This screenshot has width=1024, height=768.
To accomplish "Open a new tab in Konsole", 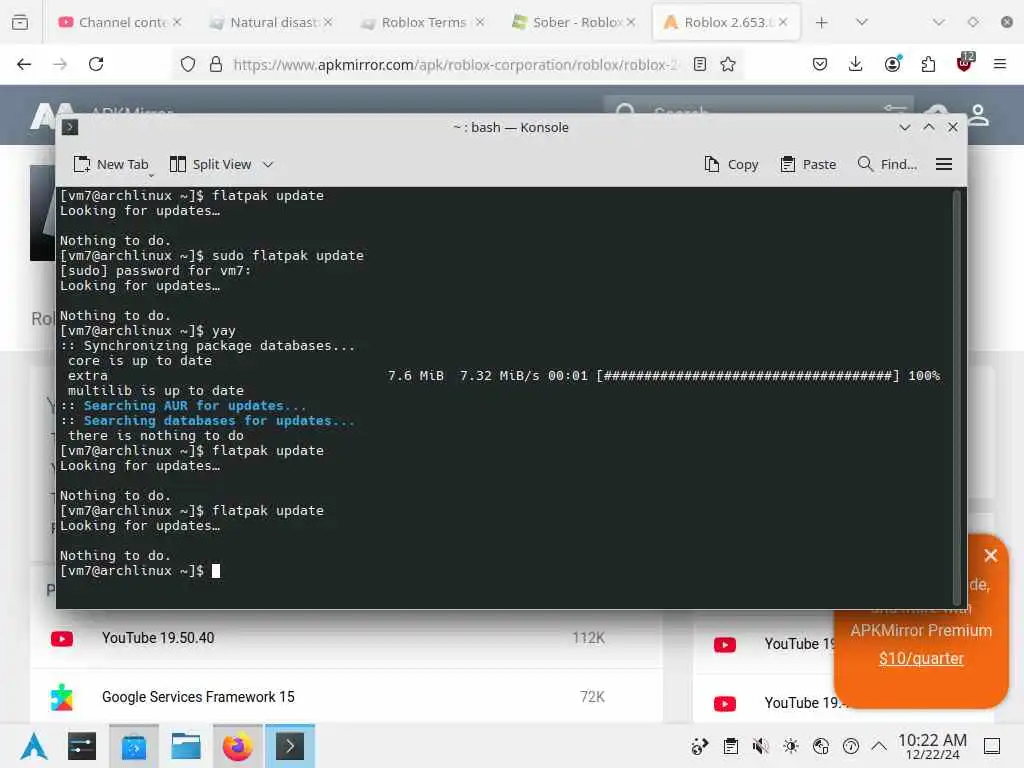I will tap(111, 165).
